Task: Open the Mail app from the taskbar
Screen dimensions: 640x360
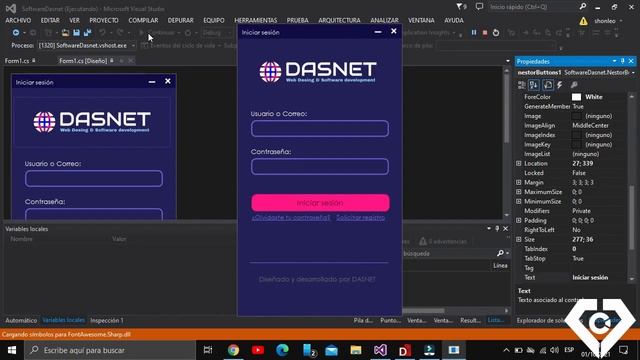Action: click(x=331, y=350)
